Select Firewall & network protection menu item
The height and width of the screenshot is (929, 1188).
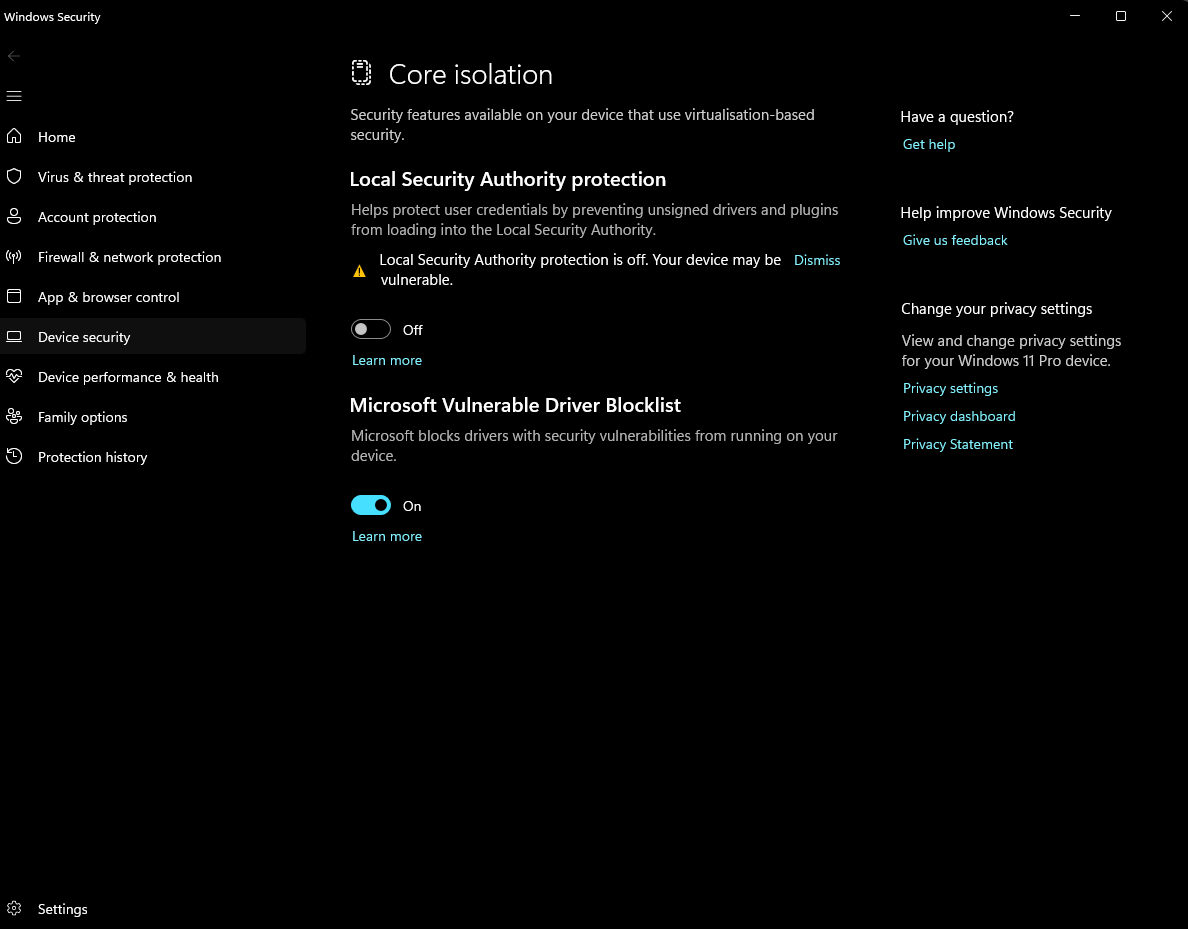129,257
